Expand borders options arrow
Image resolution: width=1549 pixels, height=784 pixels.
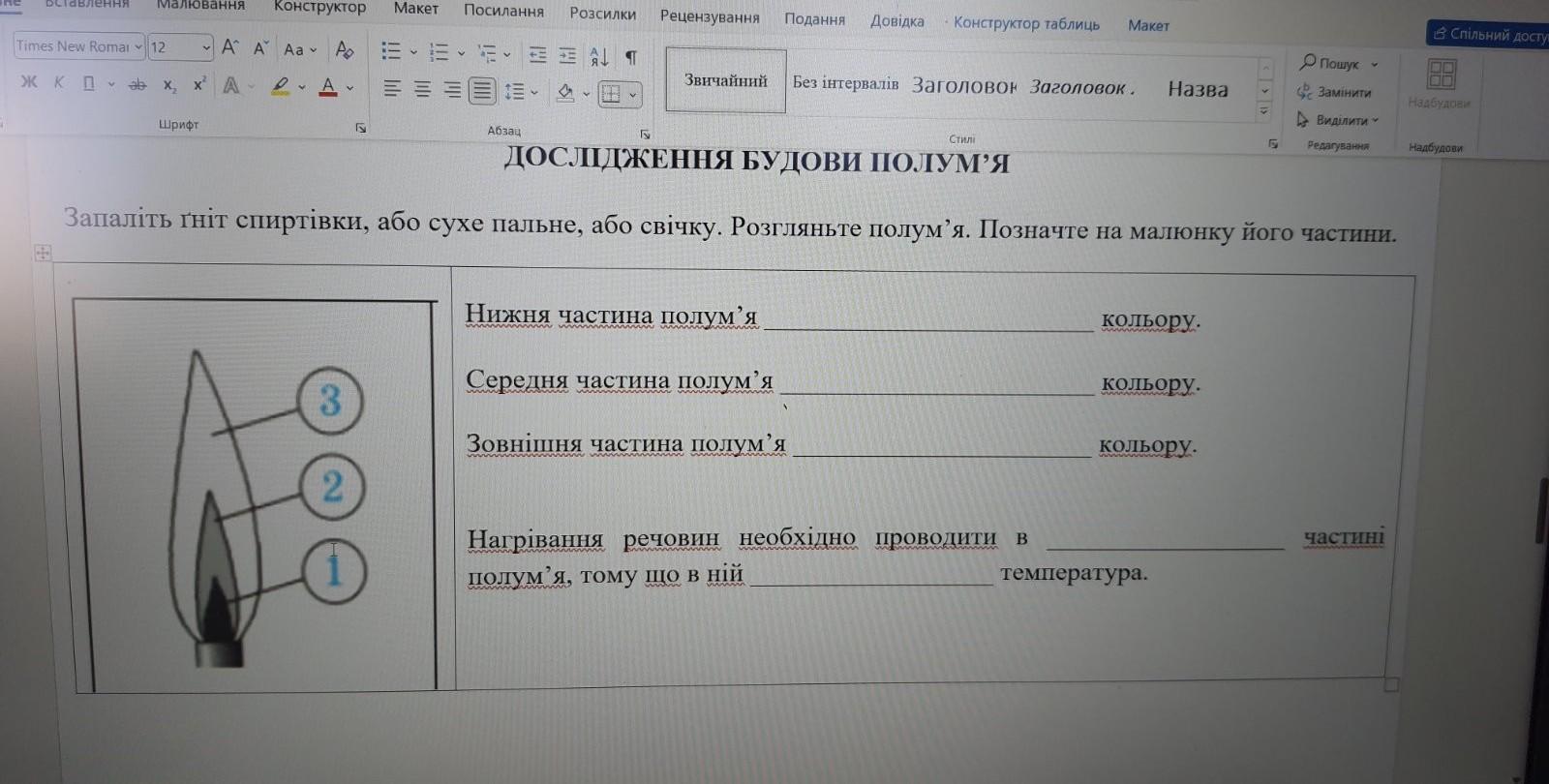pos(632,95)
